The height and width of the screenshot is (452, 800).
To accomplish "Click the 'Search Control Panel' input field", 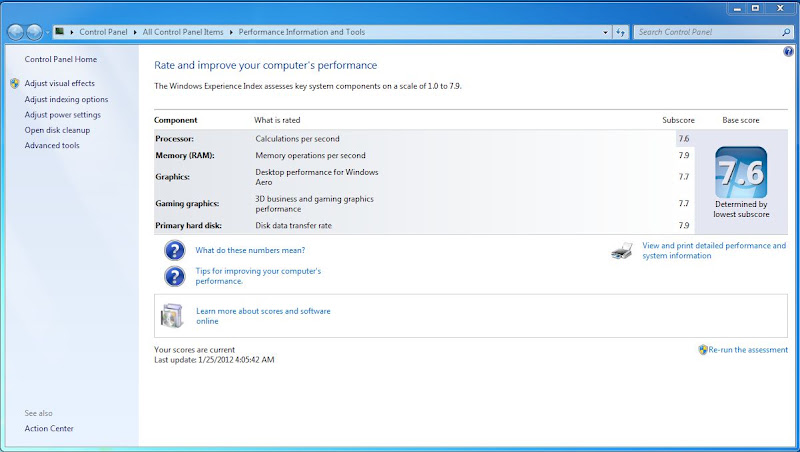I will pos(708,32).
